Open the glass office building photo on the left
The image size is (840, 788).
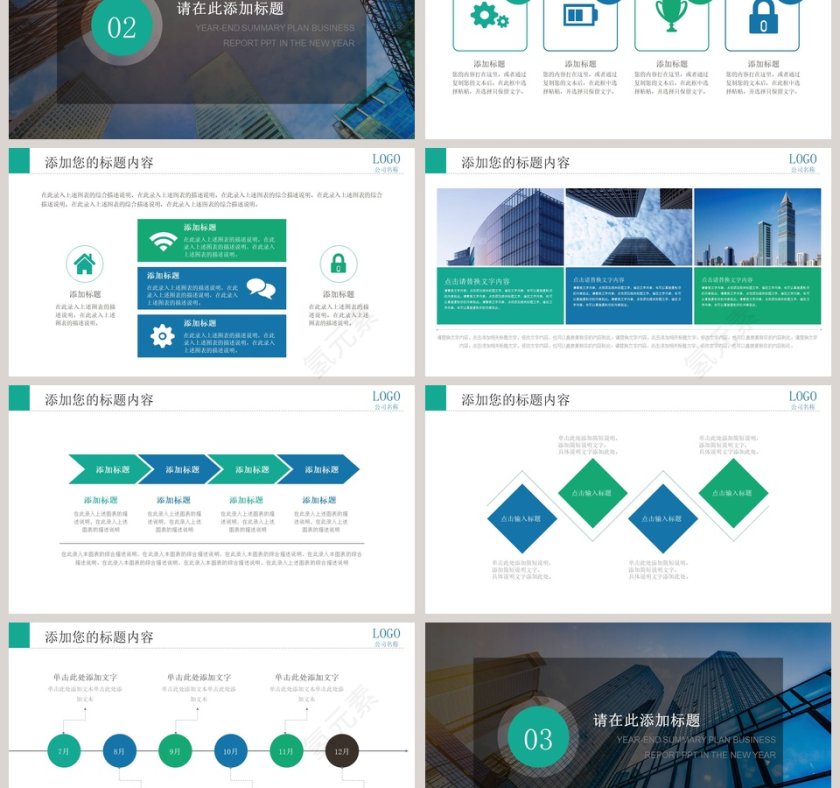500,227
